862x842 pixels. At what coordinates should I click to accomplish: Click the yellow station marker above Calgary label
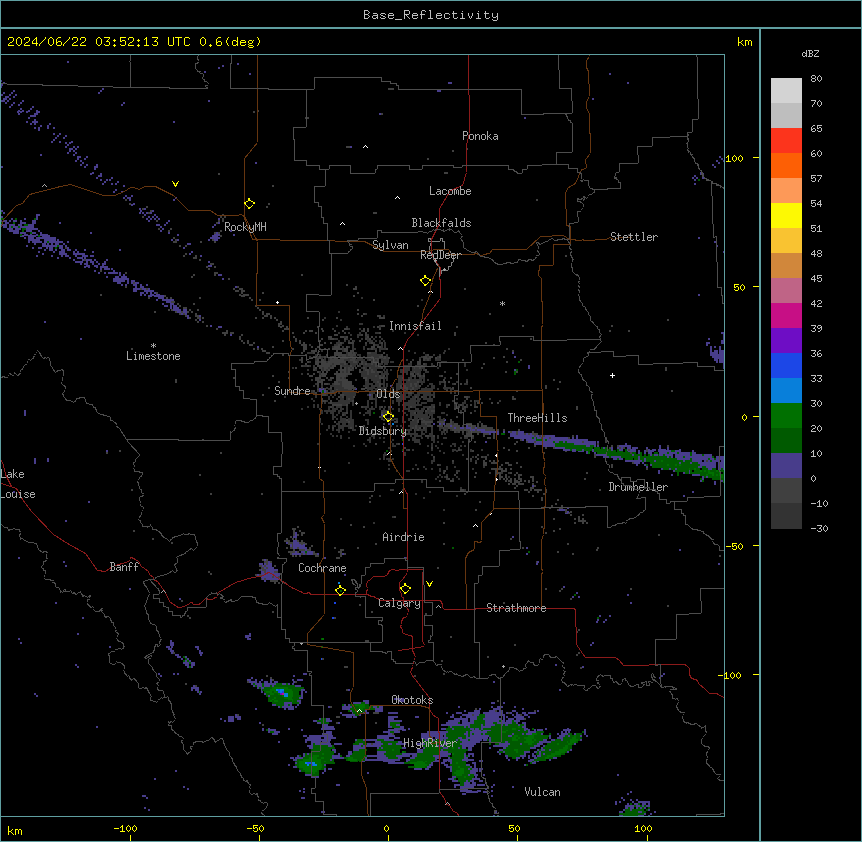click(x=405, y=589)
